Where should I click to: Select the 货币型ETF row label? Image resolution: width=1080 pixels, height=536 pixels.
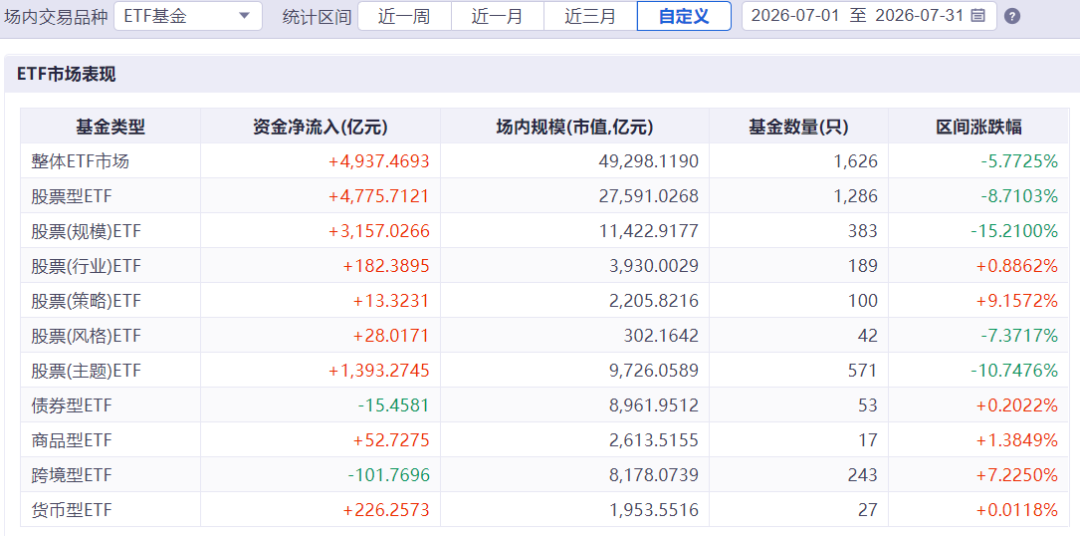71,511
